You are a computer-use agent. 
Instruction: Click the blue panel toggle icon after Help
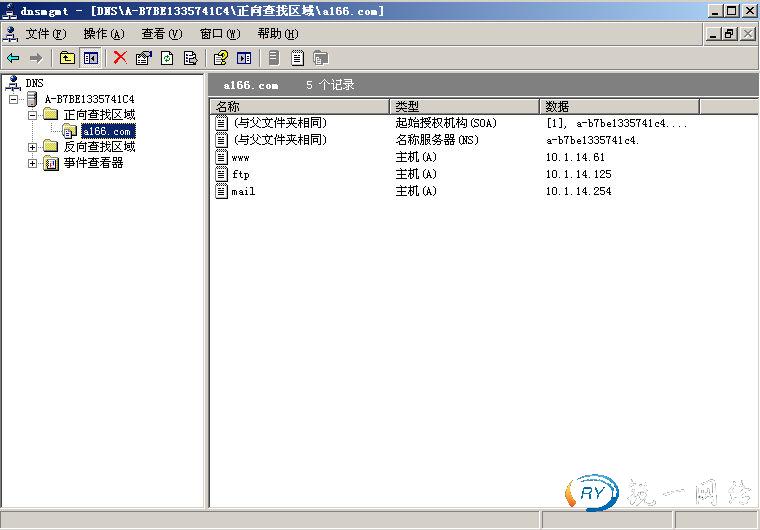tap(244, 58)
